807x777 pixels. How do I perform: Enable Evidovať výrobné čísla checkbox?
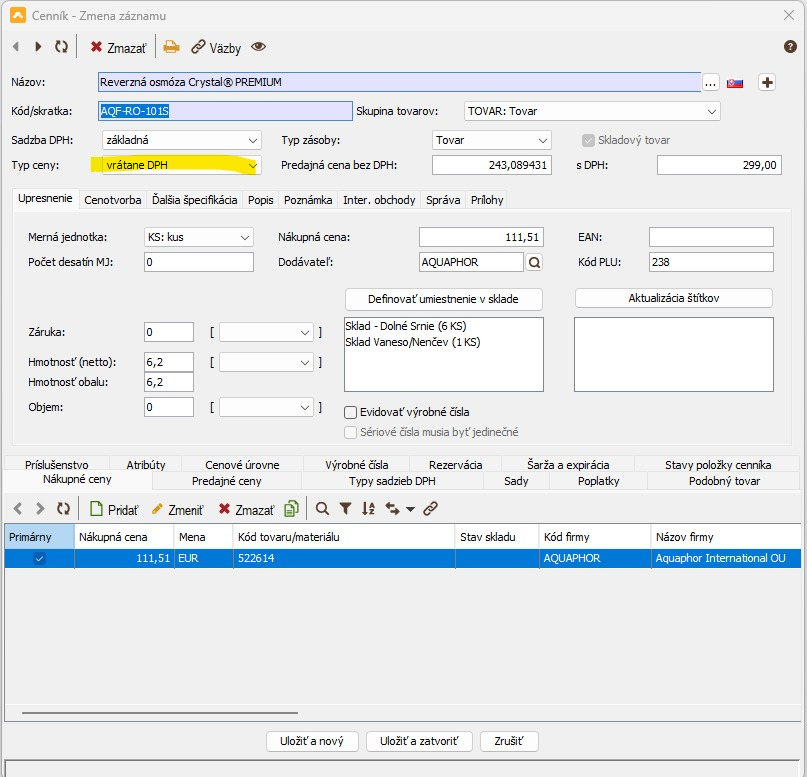coord(351,412)
